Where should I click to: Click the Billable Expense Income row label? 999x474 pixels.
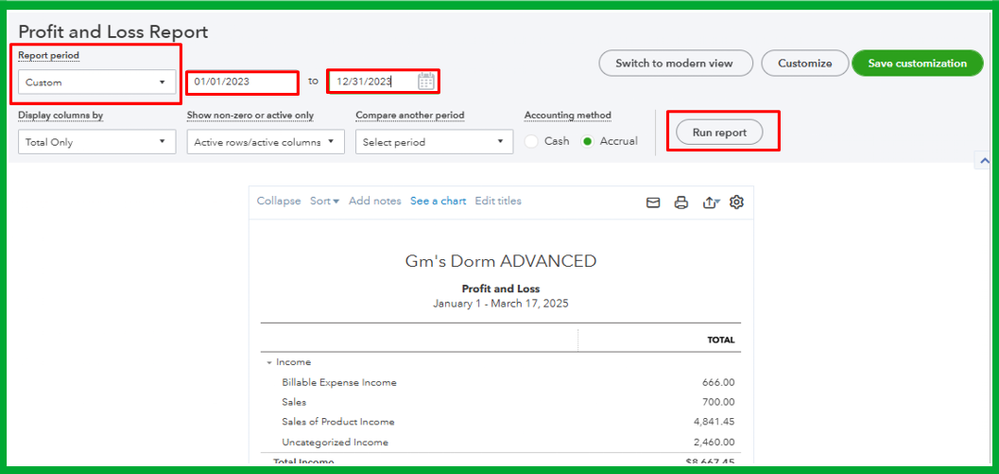339,382
